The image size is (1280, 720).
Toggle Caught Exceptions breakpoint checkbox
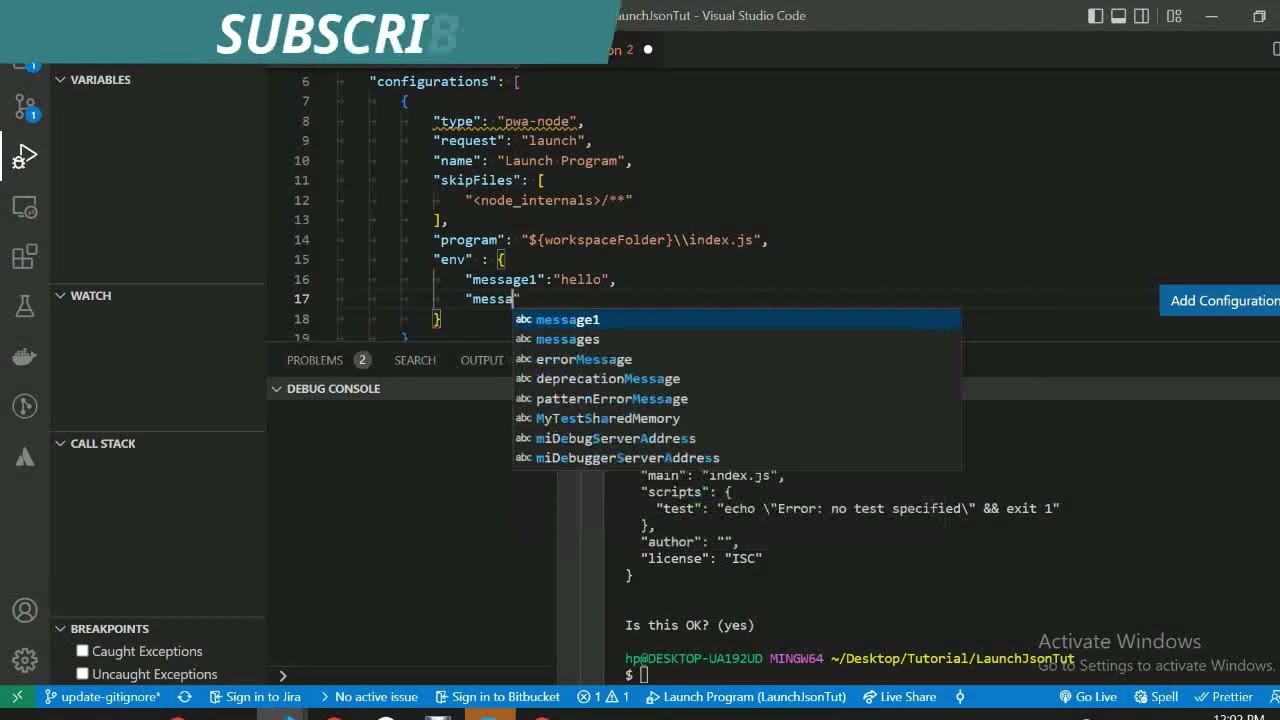pyautogui.click(x=83, y=651)
